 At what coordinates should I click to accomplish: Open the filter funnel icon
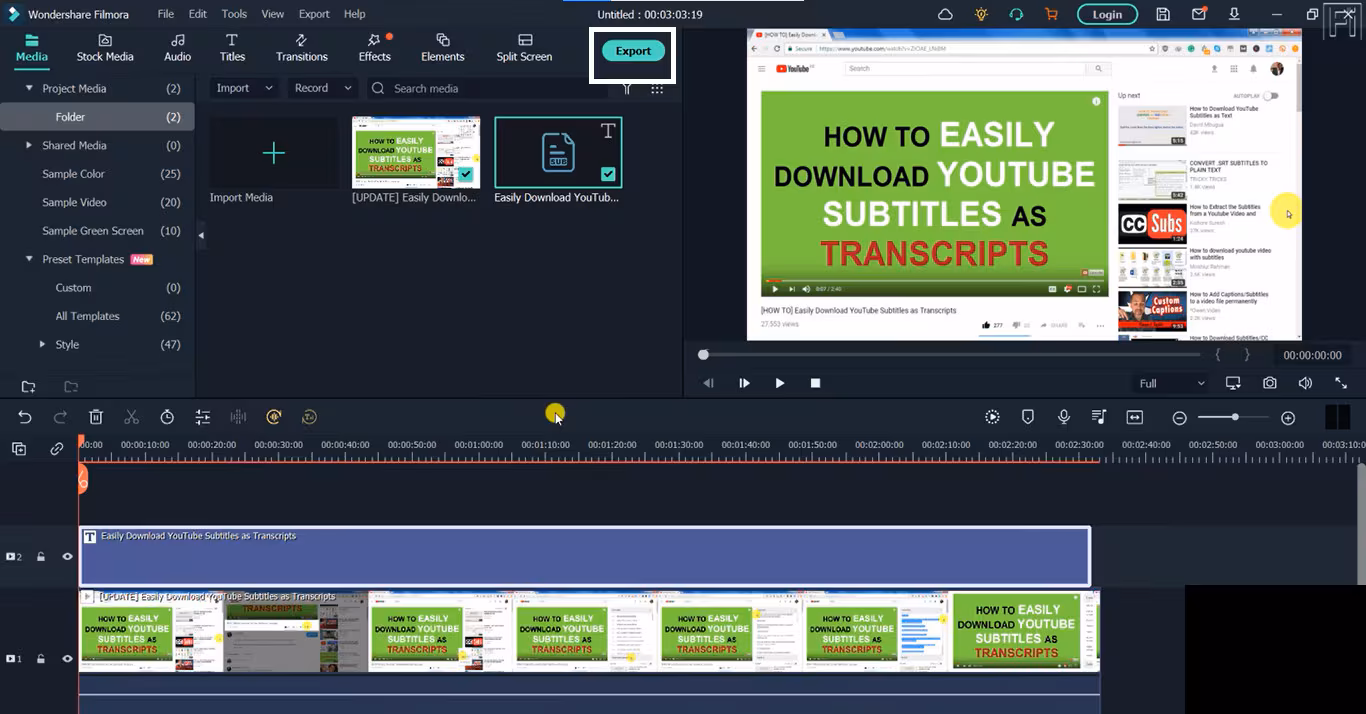coord(627,88)
